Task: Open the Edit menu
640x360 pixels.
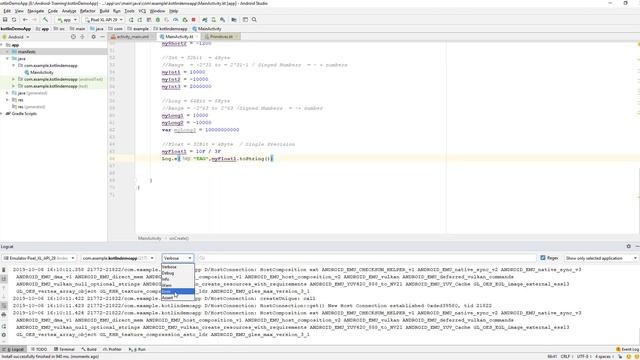Action: (7, 11)
